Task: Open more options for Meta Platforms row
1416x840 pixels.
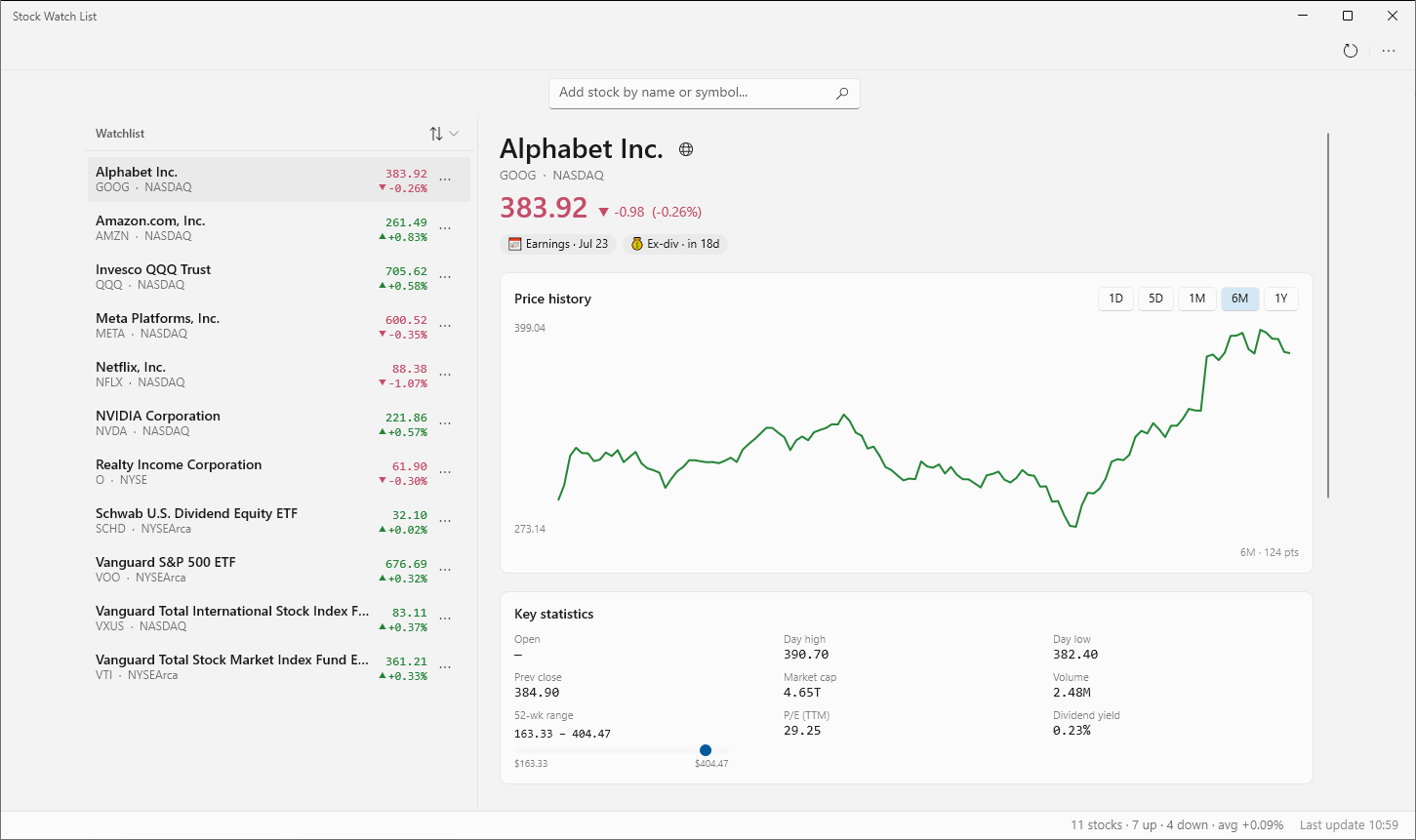Action: (445, 326)
